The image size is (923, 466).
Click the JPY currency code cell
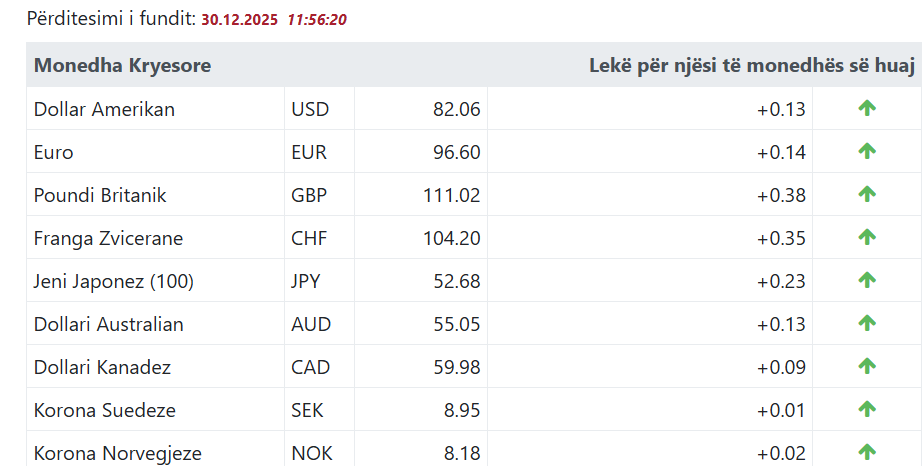(306, 282)
